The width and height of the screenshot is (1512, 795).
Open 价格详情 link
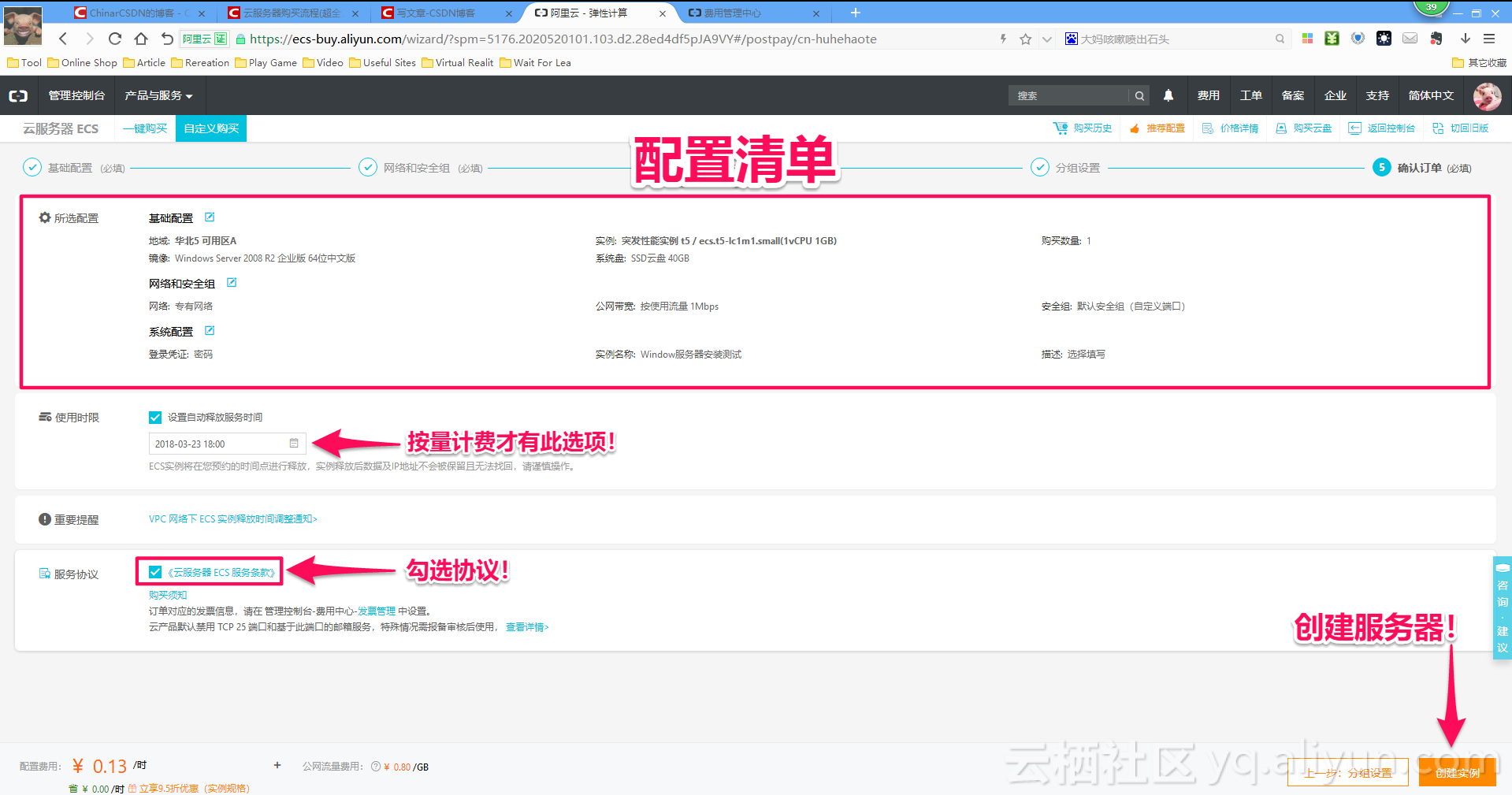click(1230, 128)
